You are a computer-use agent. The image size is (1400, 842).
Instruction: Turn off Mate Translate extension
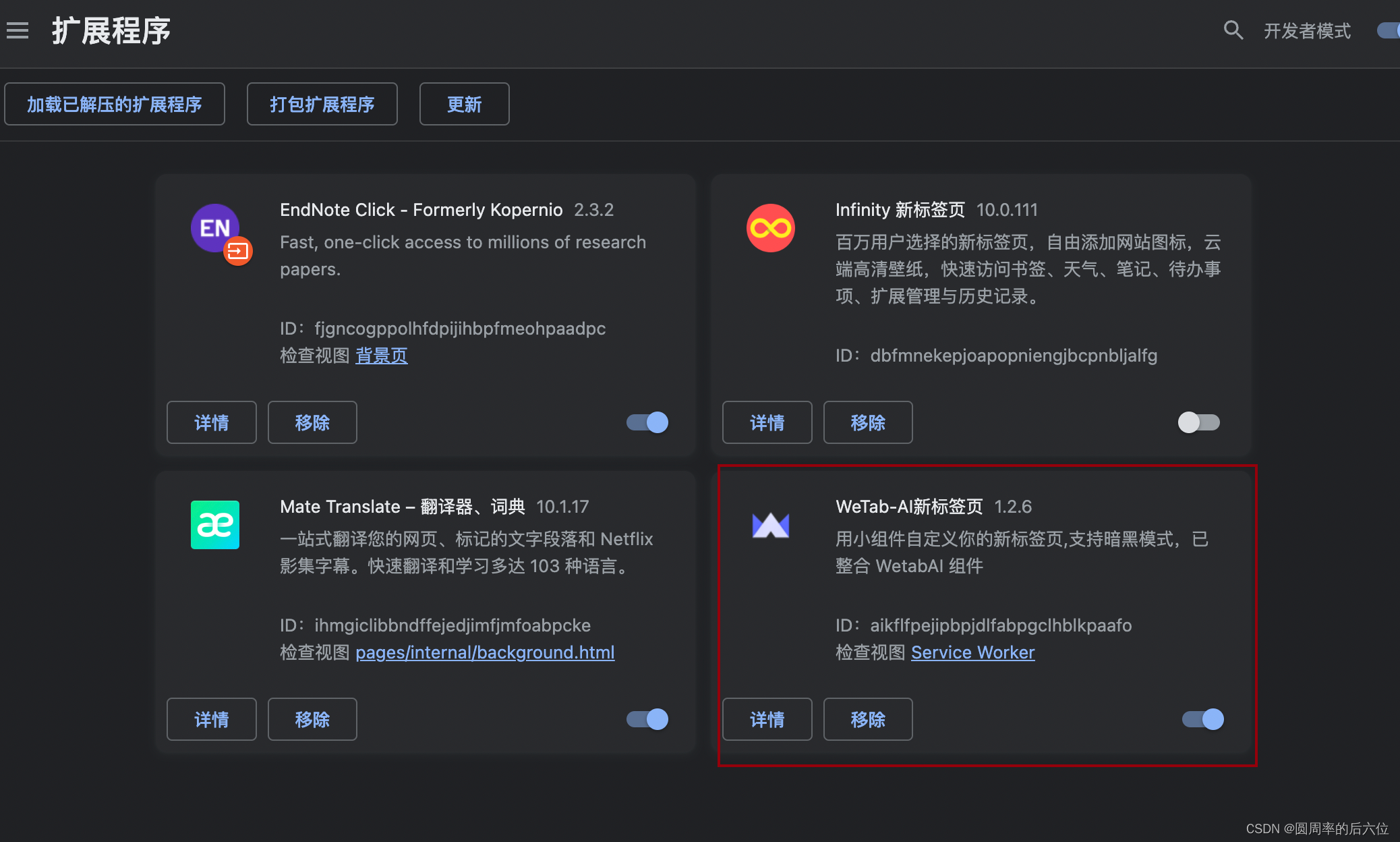(x=647, y=719)
